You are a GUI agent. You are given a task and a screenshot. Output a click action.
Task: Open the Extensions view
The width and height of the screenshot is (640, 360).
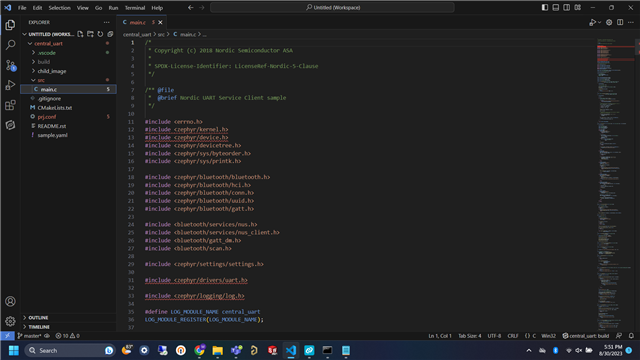point(10,105)
